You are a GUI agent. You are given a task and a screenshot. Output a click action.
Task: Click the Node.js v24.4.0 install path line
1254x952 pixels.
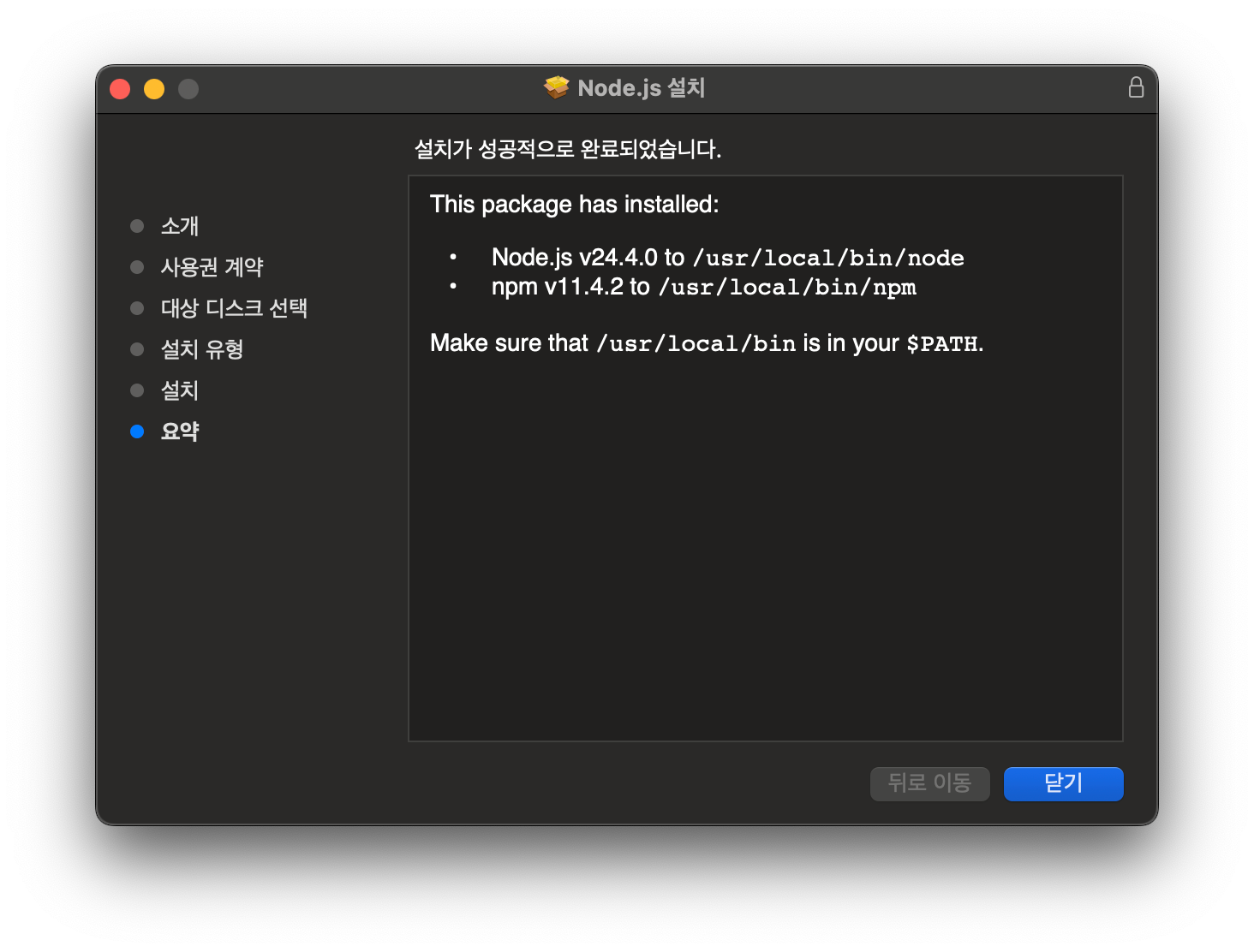click(x=727, y=258)
